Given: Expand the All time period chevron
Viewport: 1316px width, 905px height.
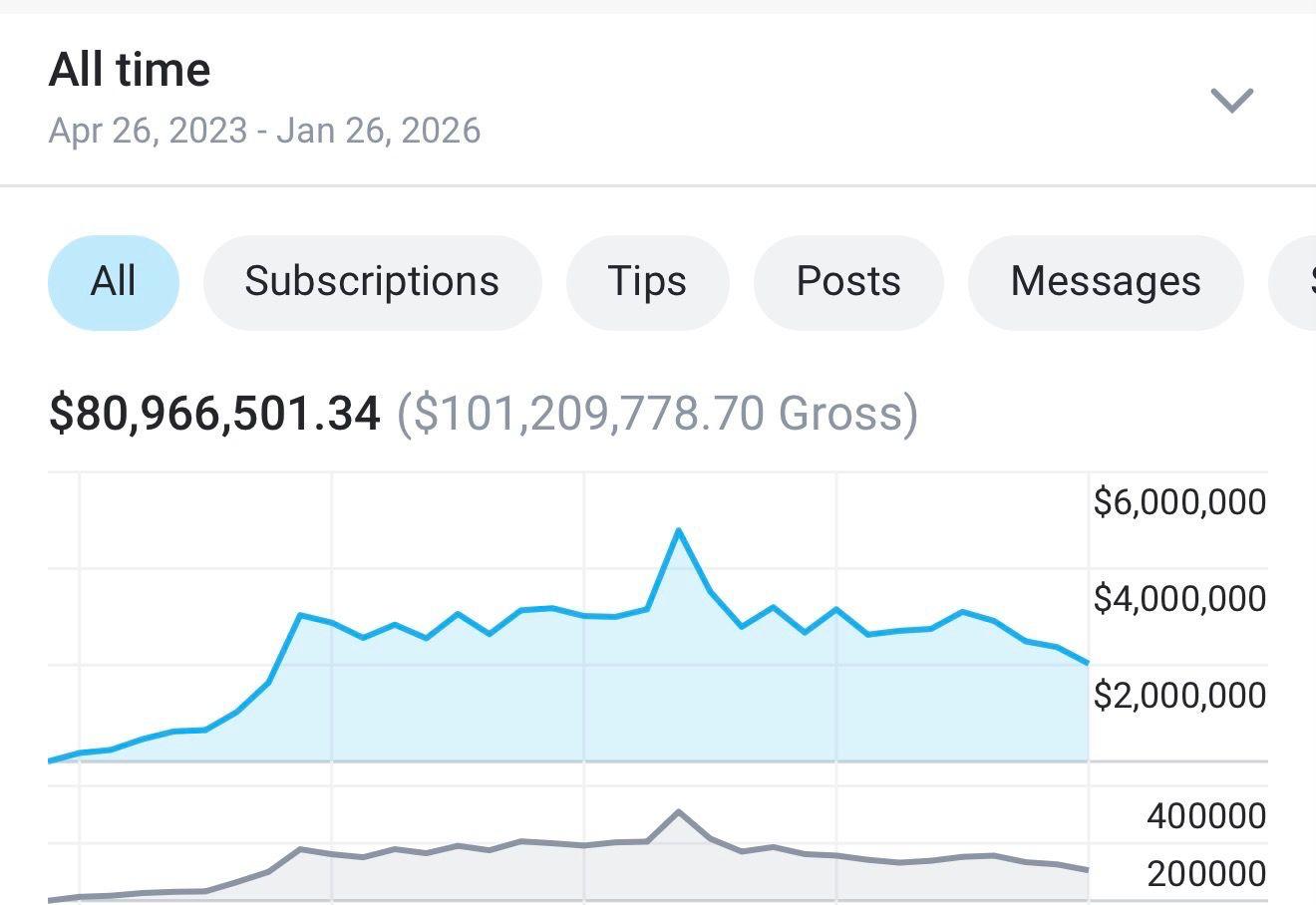Looking at the screenshot, I should pyautogui.click(x=1231, y=100).
